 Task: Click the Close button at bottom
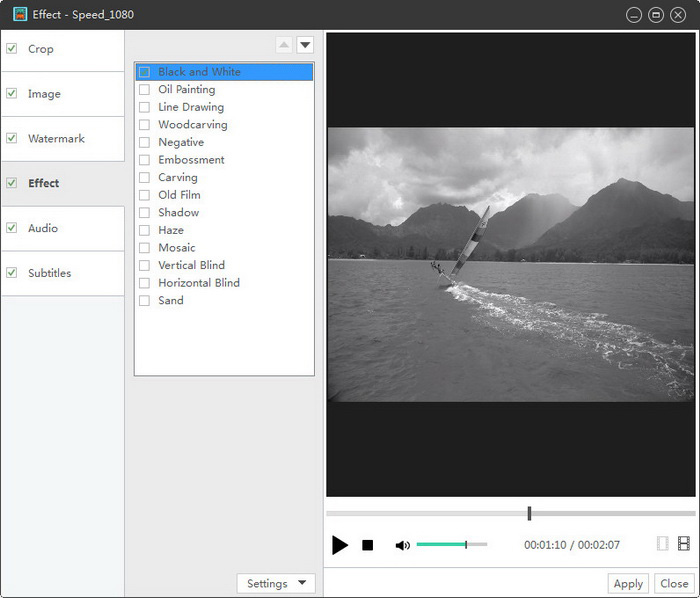point(674,583)
